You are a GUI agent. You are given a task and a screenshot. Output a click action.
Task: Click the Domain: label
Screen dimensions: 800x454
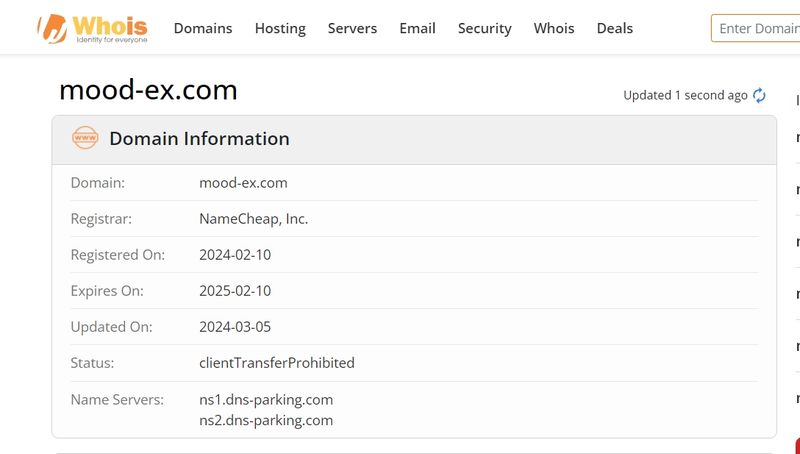pyautogui.click(x=97, y=183)
